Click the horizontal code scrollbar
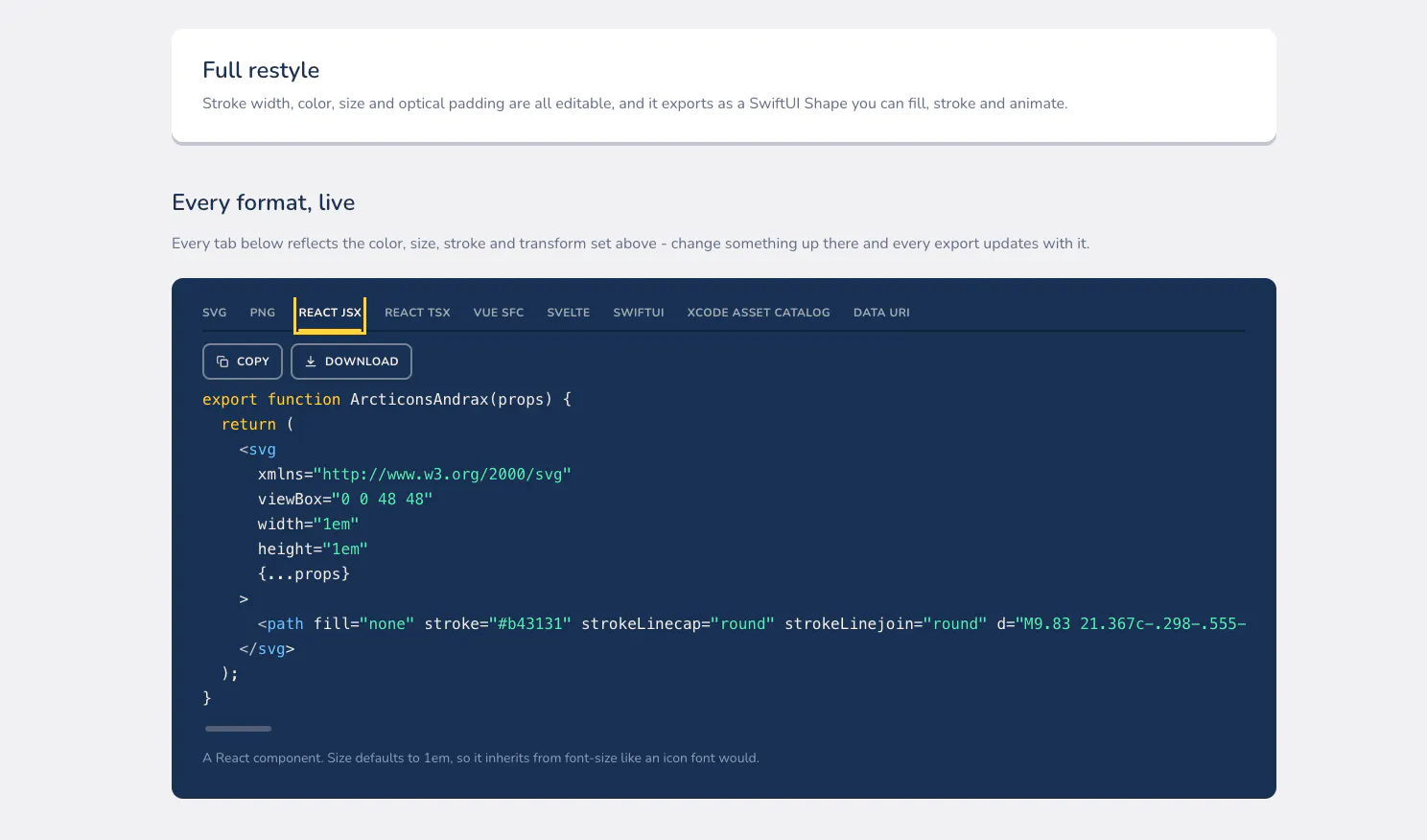Viewport: 1427px width, 840px height. coord(239,729)
